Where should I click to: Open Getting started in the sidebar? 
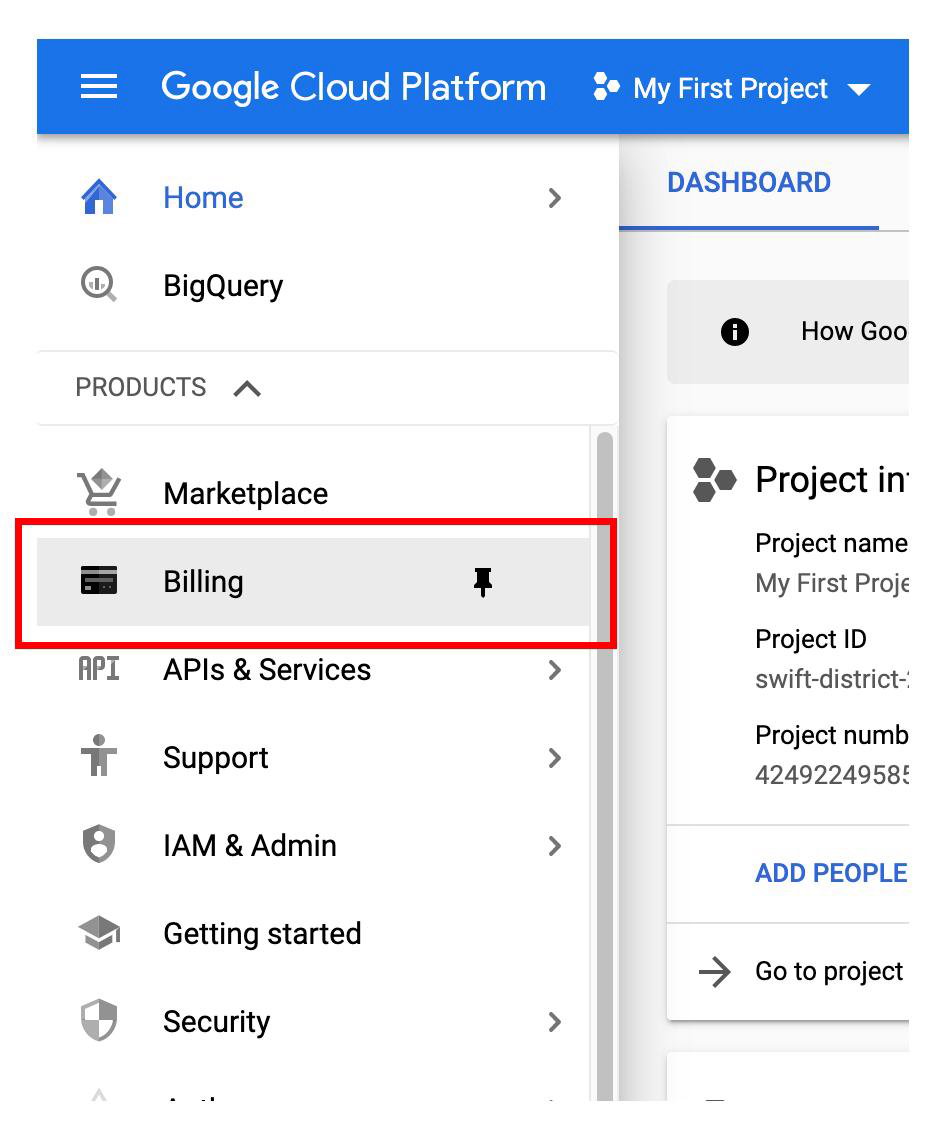pyautogui.click(x=262, y=934)
